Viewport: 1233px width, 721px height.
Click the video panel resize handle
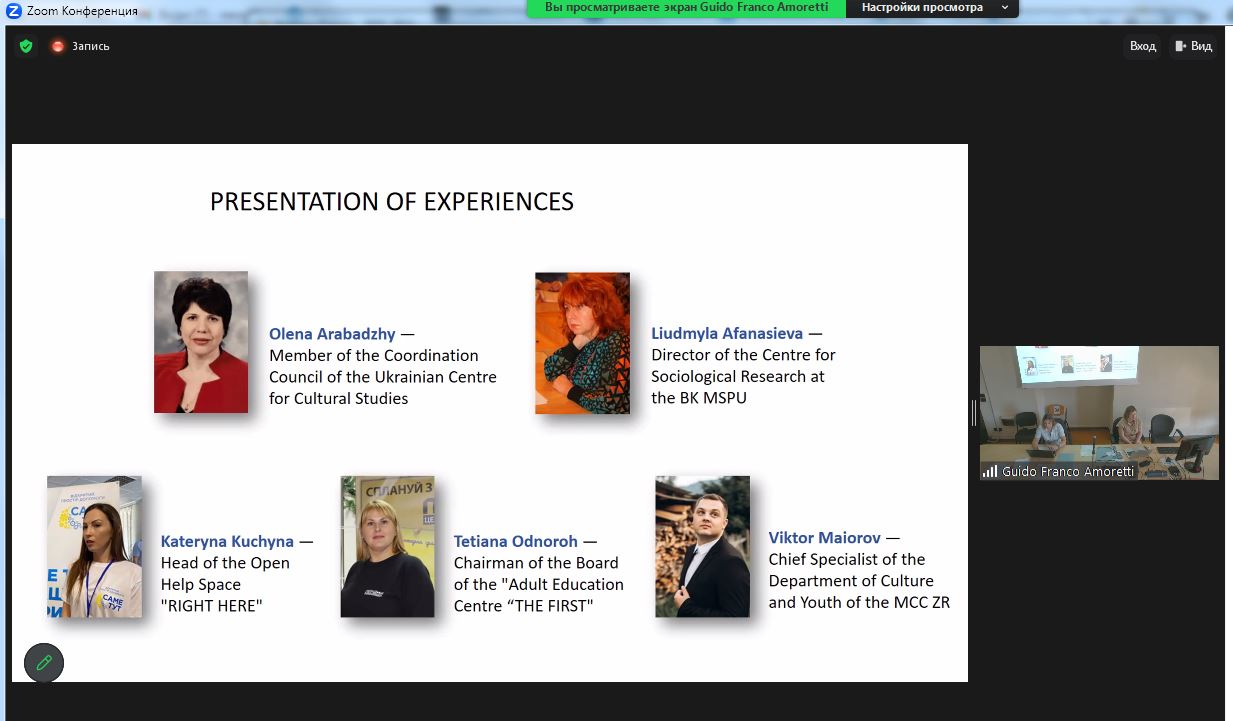point(973,412)
